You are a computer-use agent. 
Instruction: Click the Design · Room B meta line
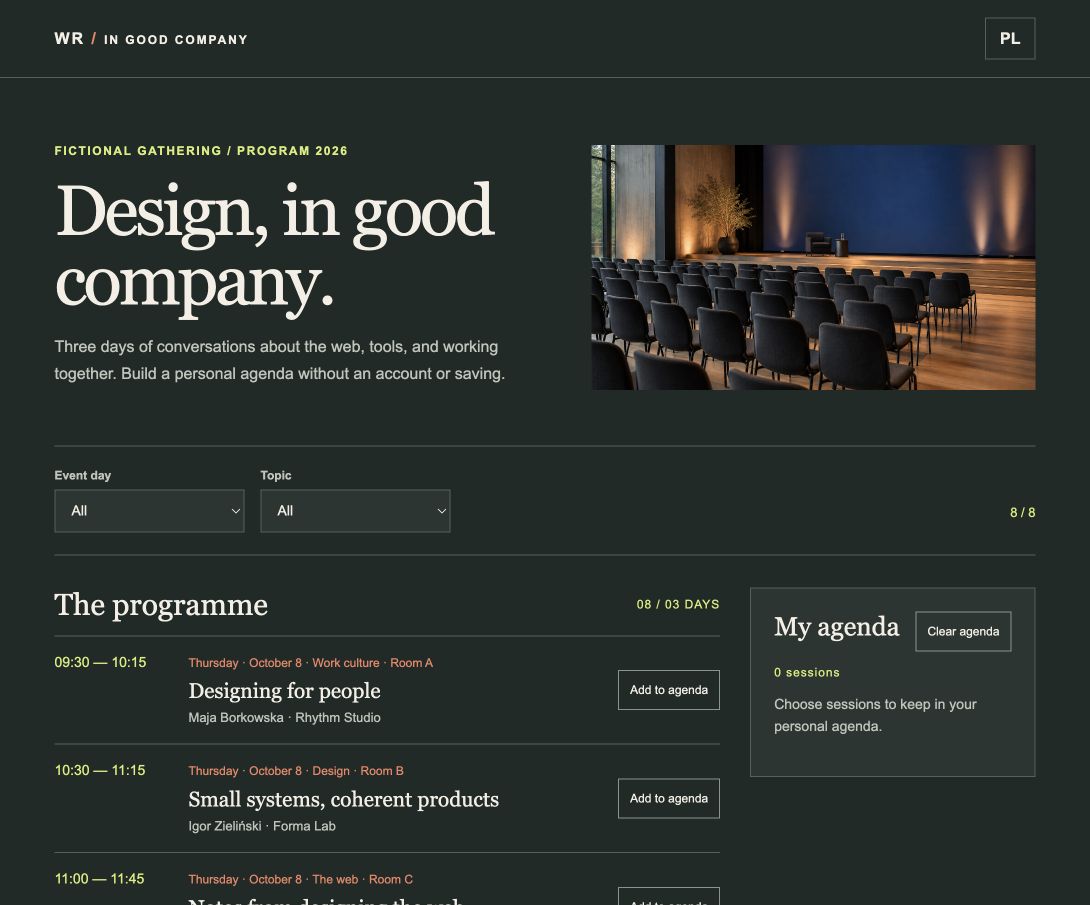pyautogui.click(x=296, y=771)
